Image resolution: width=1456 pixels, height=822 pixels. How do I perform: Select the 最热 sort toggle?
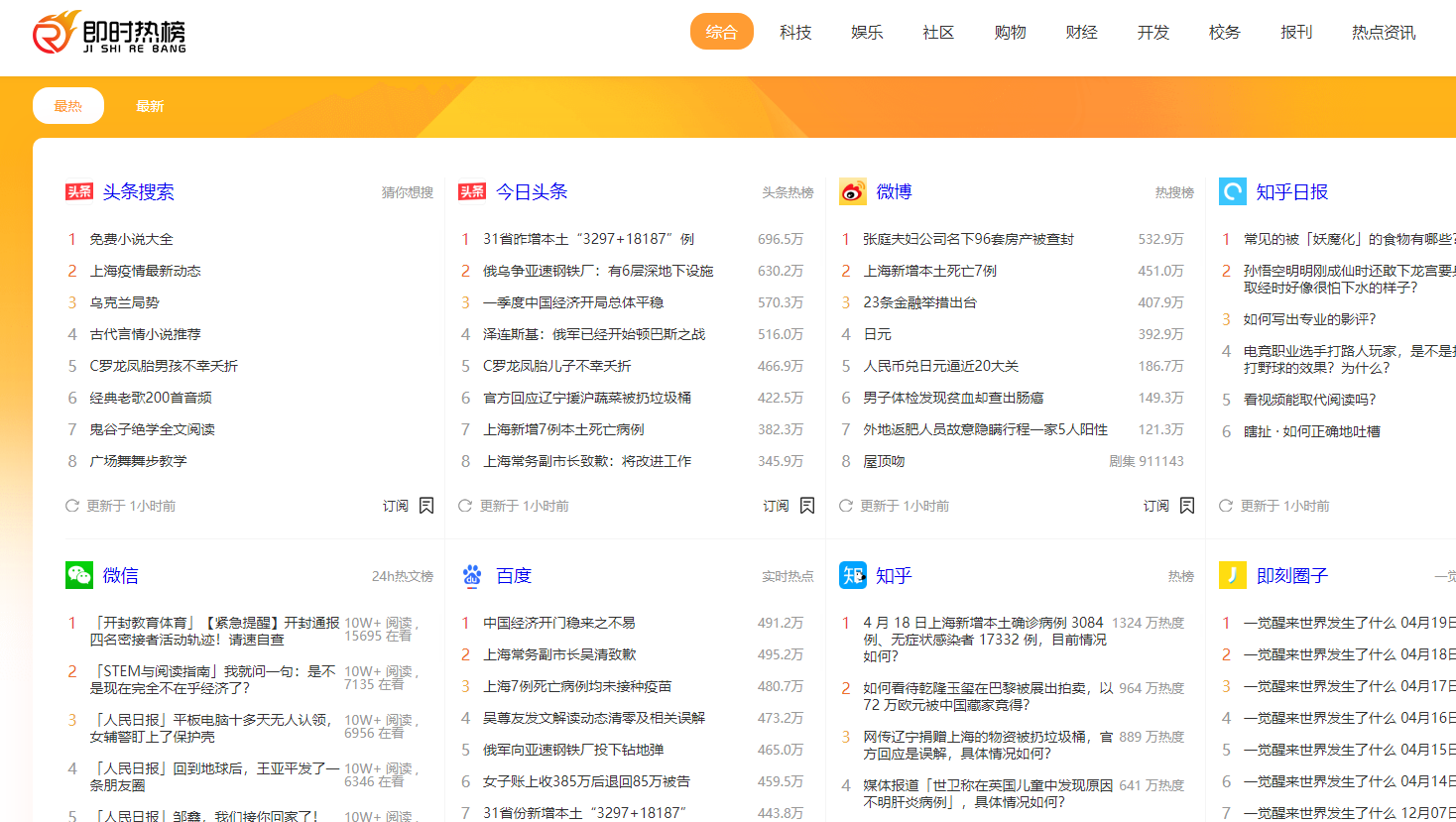[x=68, y=106]
